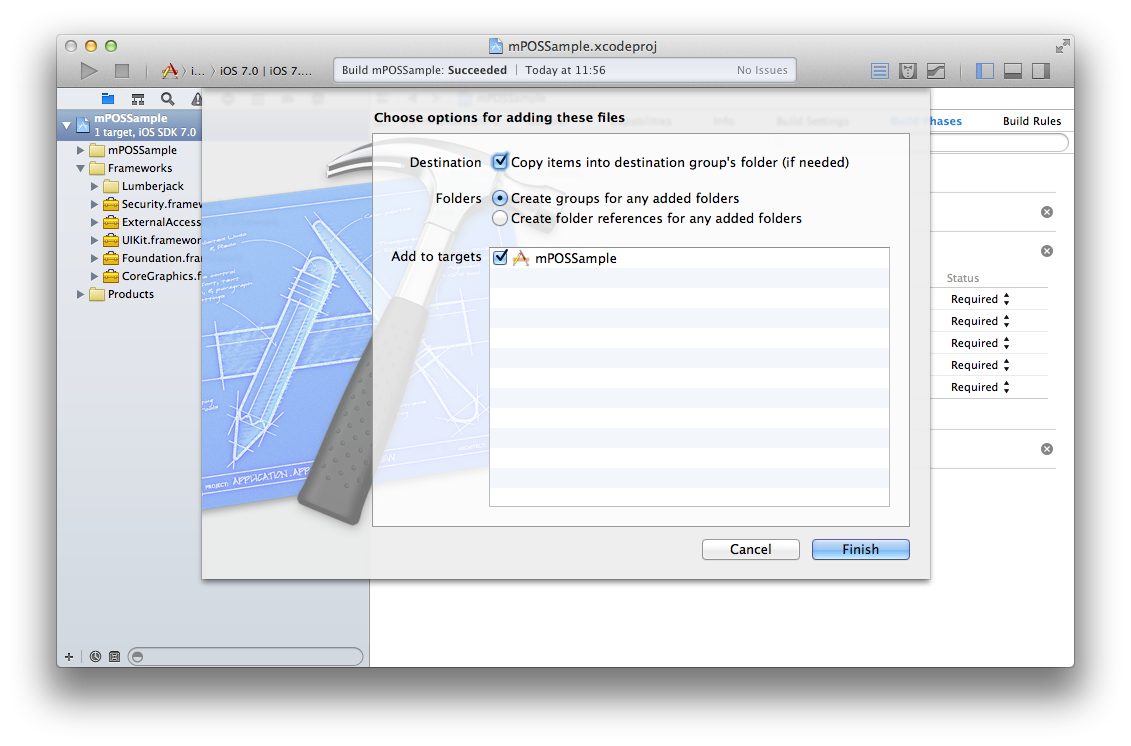Show the assistant editor
Image resolution: width=1131 pixels, height=746 pixels.
908,71
